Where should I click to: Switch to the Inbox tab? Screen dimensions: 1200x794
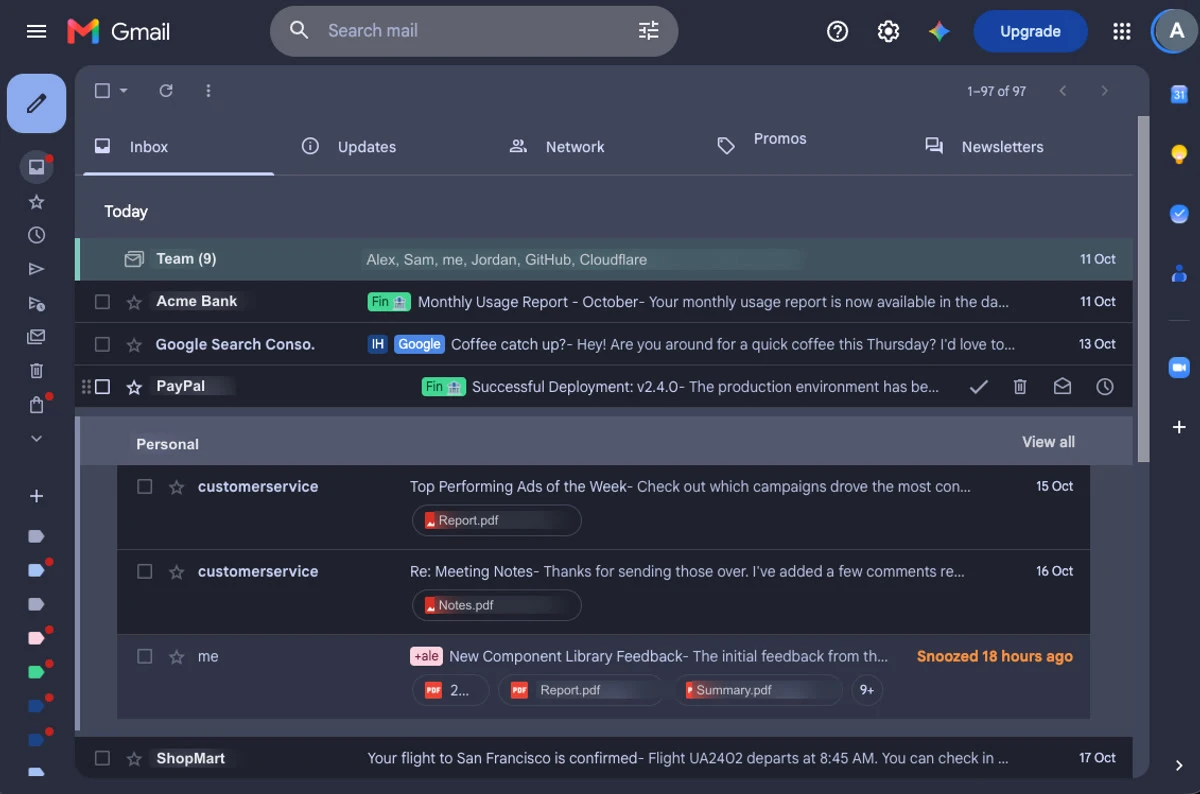click(x=178, y=147)
